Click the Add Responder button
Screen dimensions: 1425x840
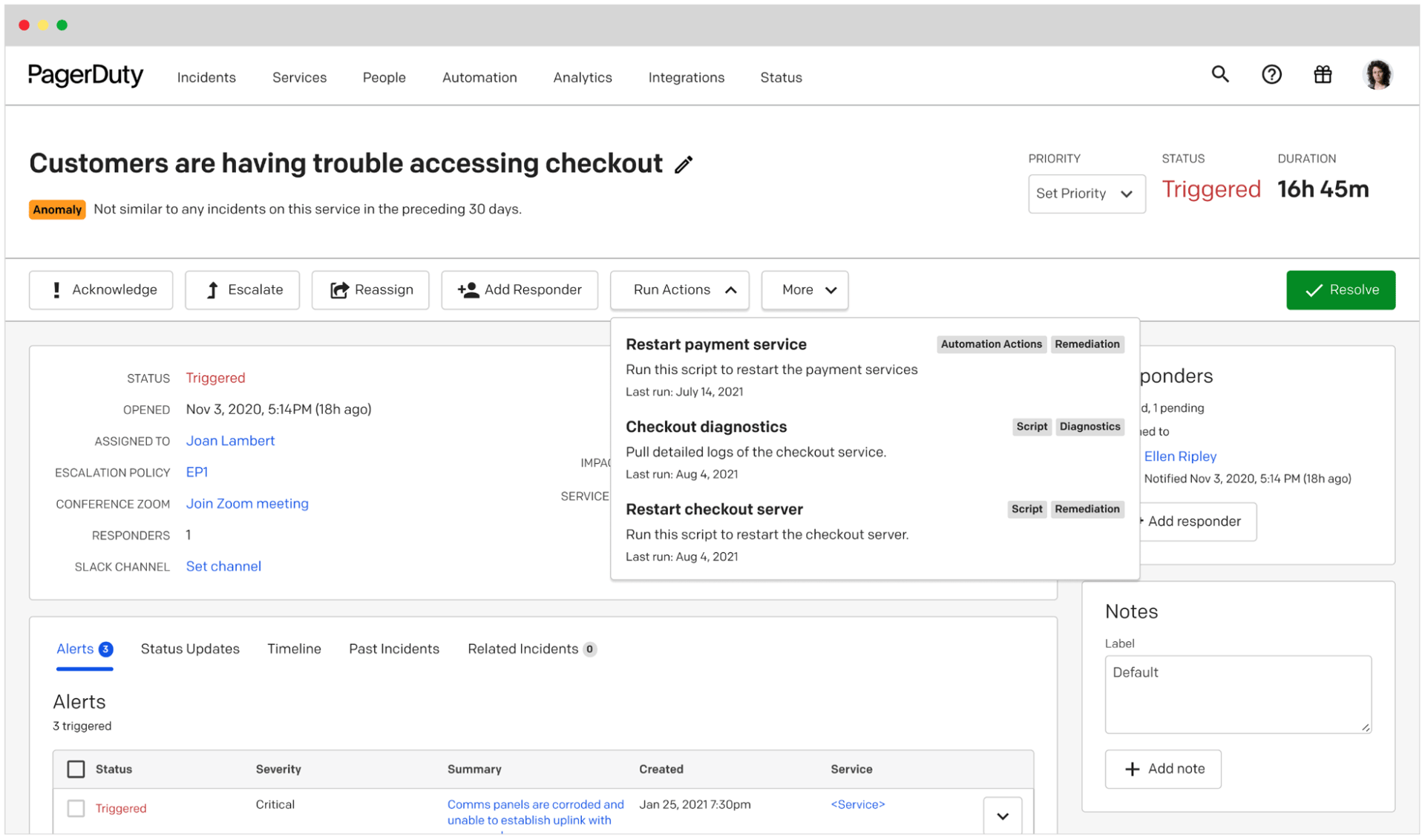(x=520, y=290)
